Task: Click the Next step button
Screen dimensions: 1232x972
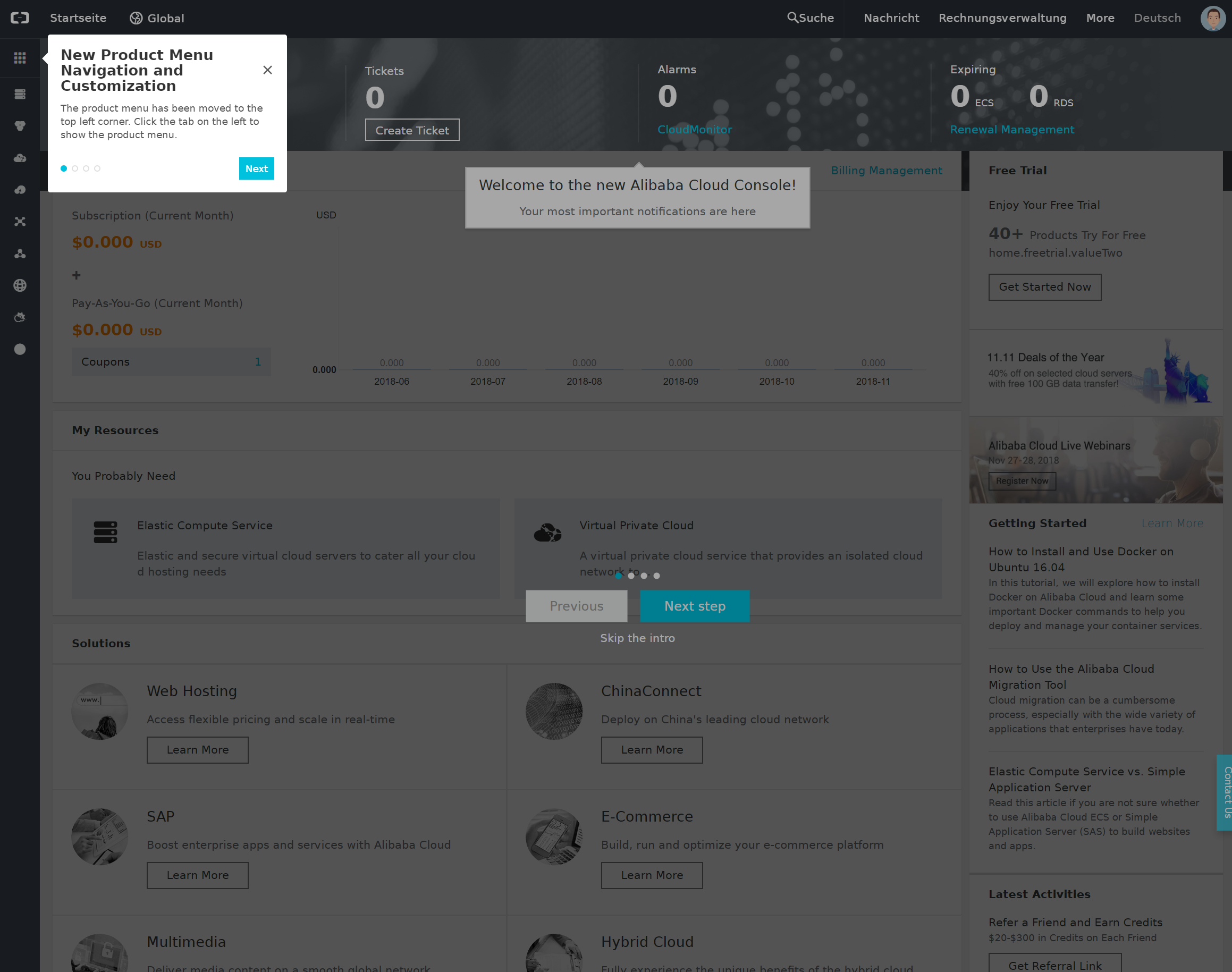Action: pos(694,606)
